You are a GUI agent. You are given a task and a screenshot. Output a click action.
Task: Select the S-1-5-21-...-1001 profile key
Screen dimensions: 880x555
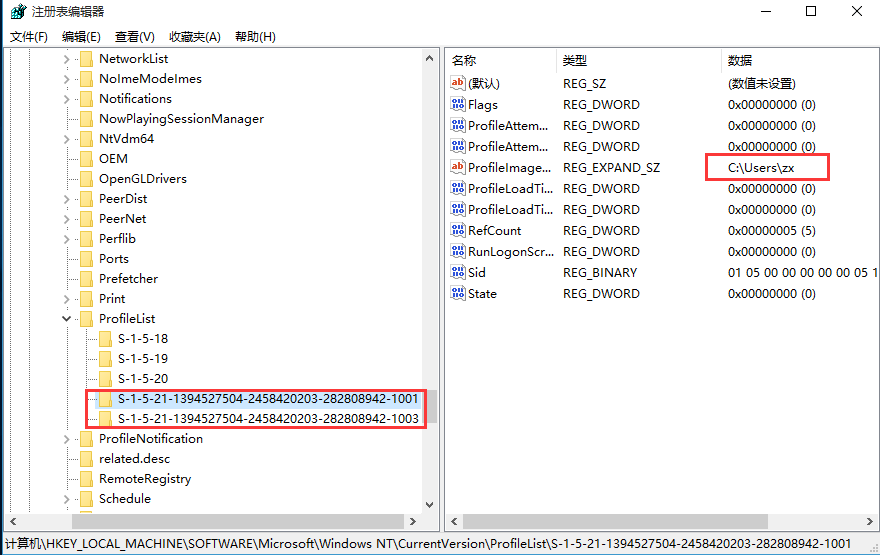click(268, 399)
